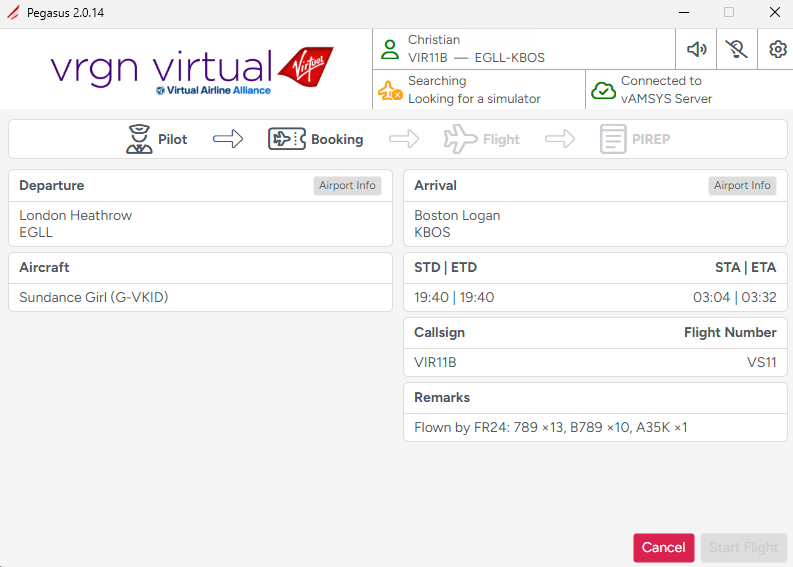Click the arrow between Flight and PIREP
Viewport: 793px width, 567px height.
pos(560,139)
